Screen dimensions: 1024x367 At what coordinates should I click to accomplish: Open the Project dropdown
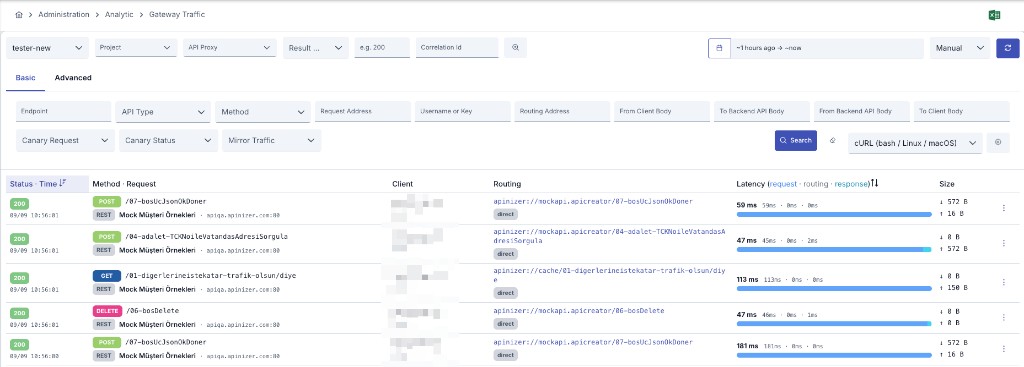pyautogui.click(x=136, y=48)
